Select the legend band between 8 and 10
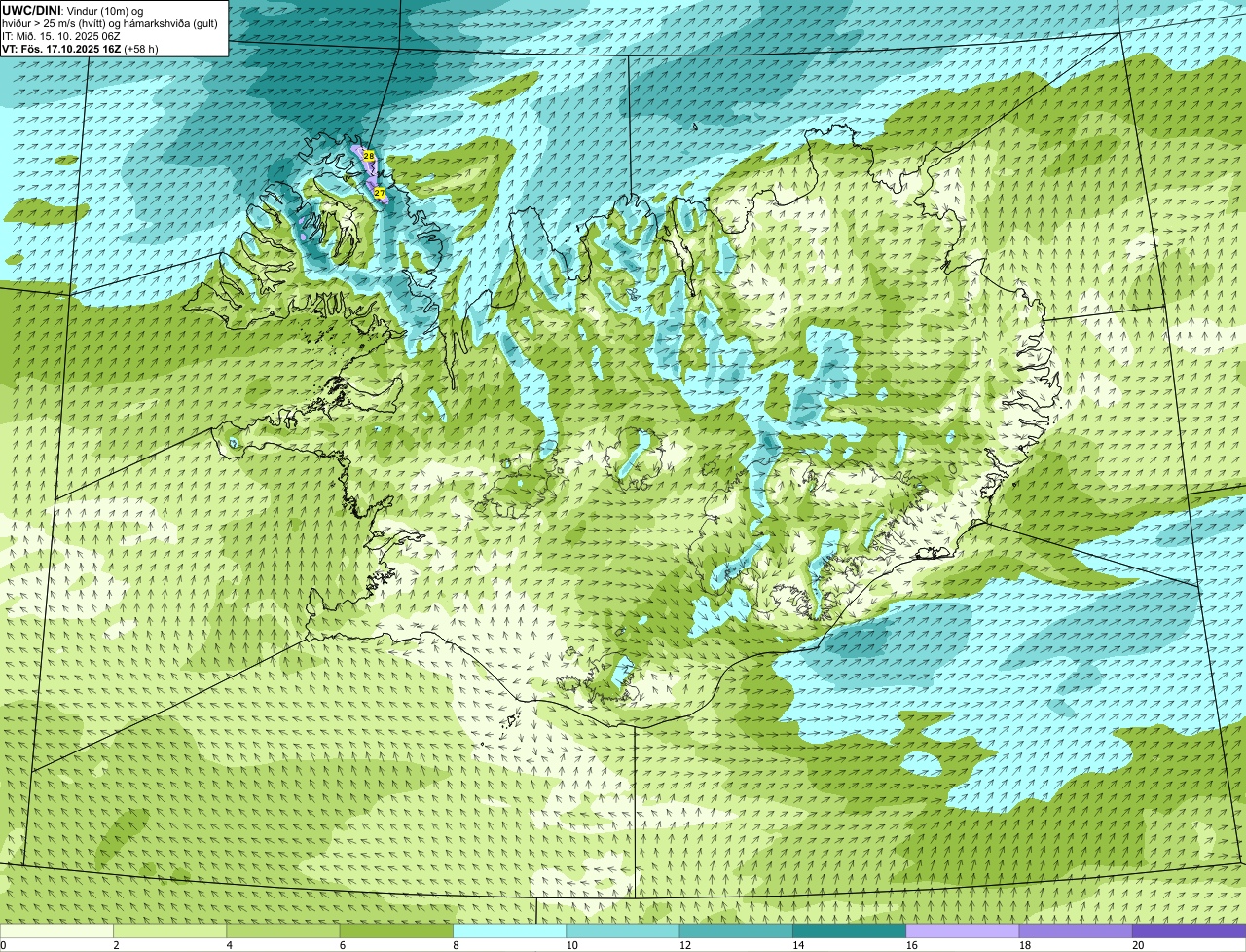Screen dimensions: 1246x952 point(510,931)
